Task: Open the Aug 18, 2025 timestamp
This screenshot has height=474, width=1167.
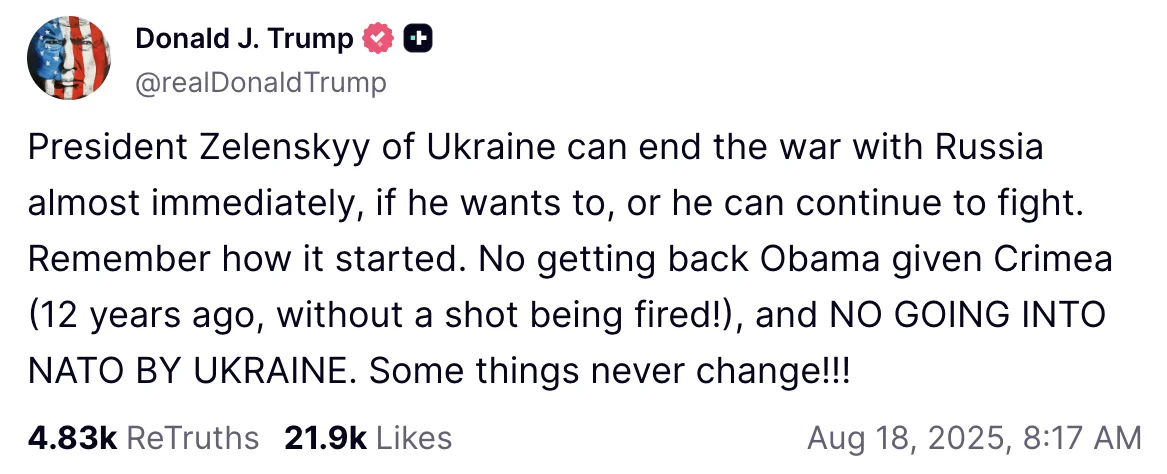Action: click(908, 437)
